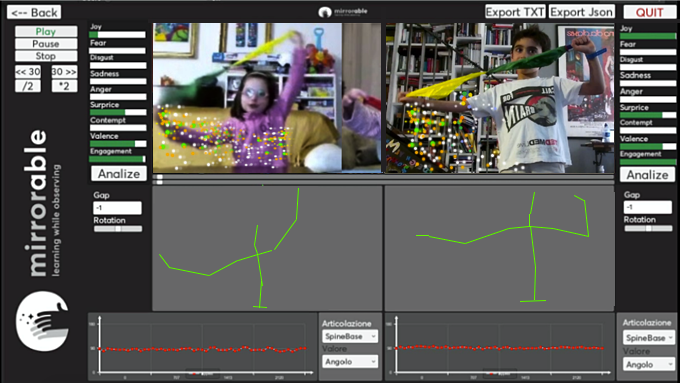Image resolution: width=680 pixels, height=383 pixels.
Task: Click the left Anger label
Action: tap(101, 89)
